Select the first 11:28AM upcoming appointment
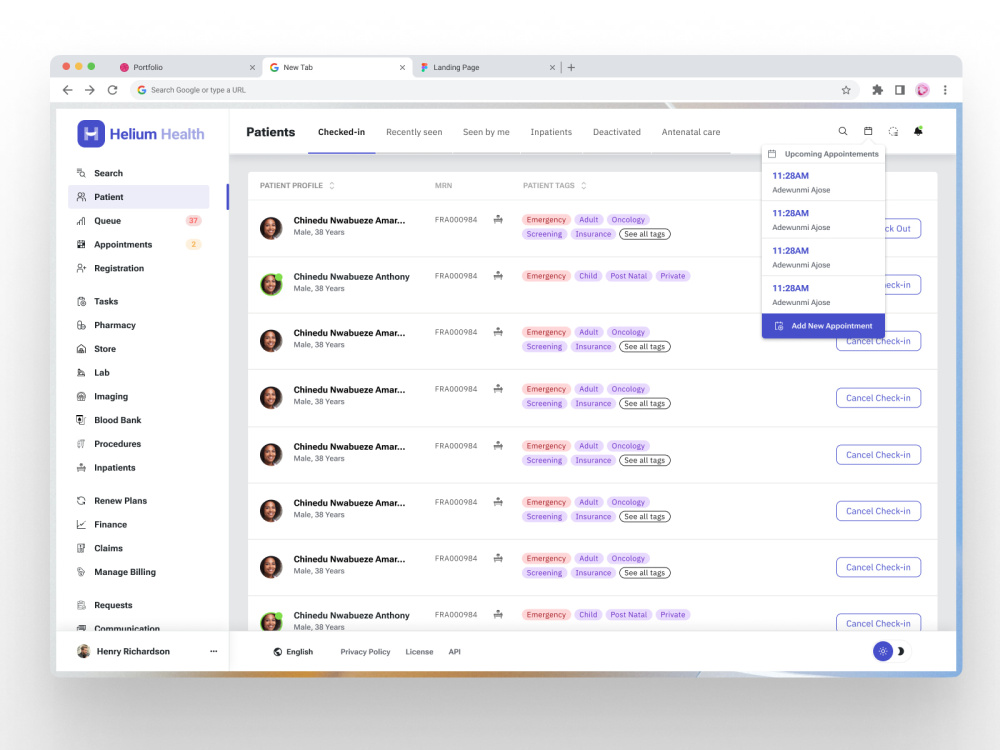Viewport: 1000px width, 750px height. pyautogui.click(x=823, y=182)
